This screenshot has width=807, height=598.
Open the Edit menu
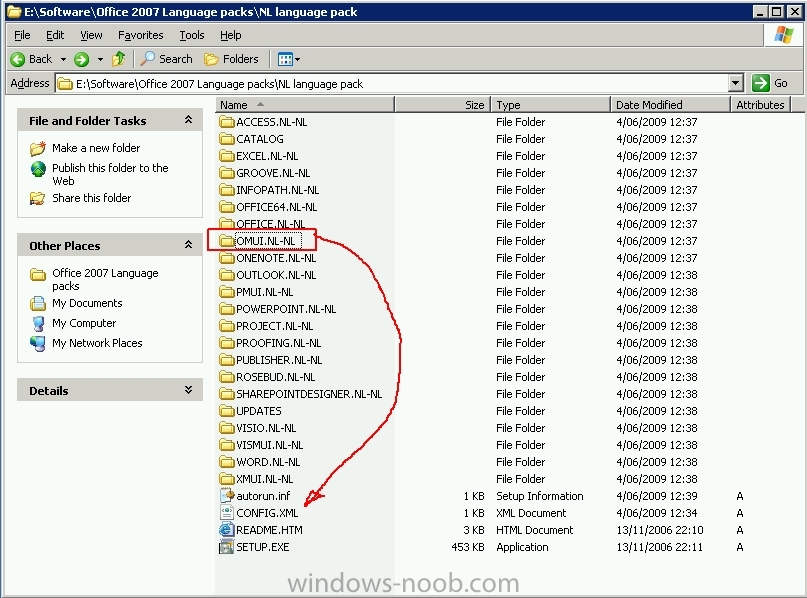[55, 35]
